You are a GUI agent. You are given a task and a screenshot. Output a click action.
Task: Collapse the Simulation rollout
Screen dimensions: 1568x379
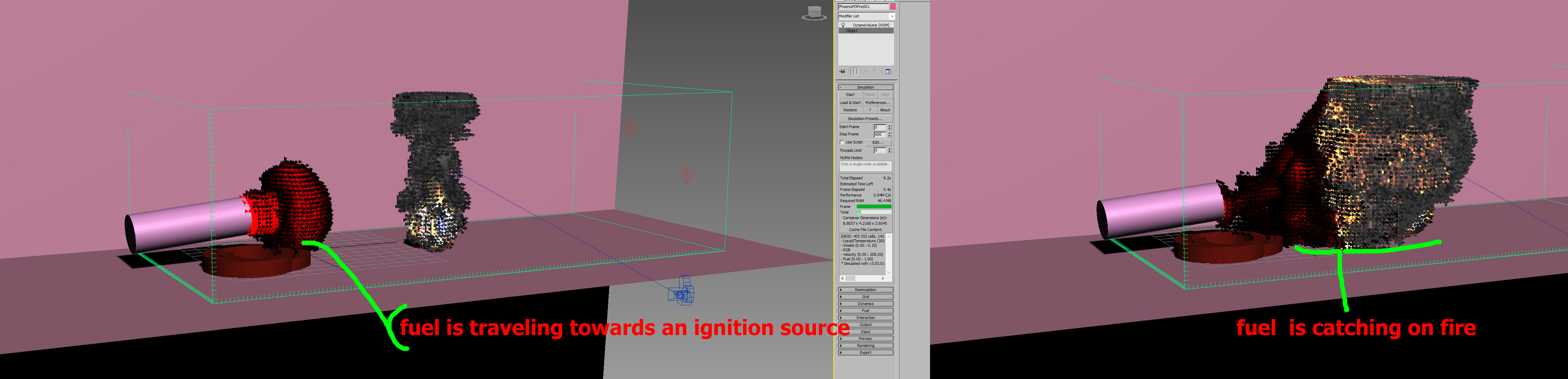865,87
